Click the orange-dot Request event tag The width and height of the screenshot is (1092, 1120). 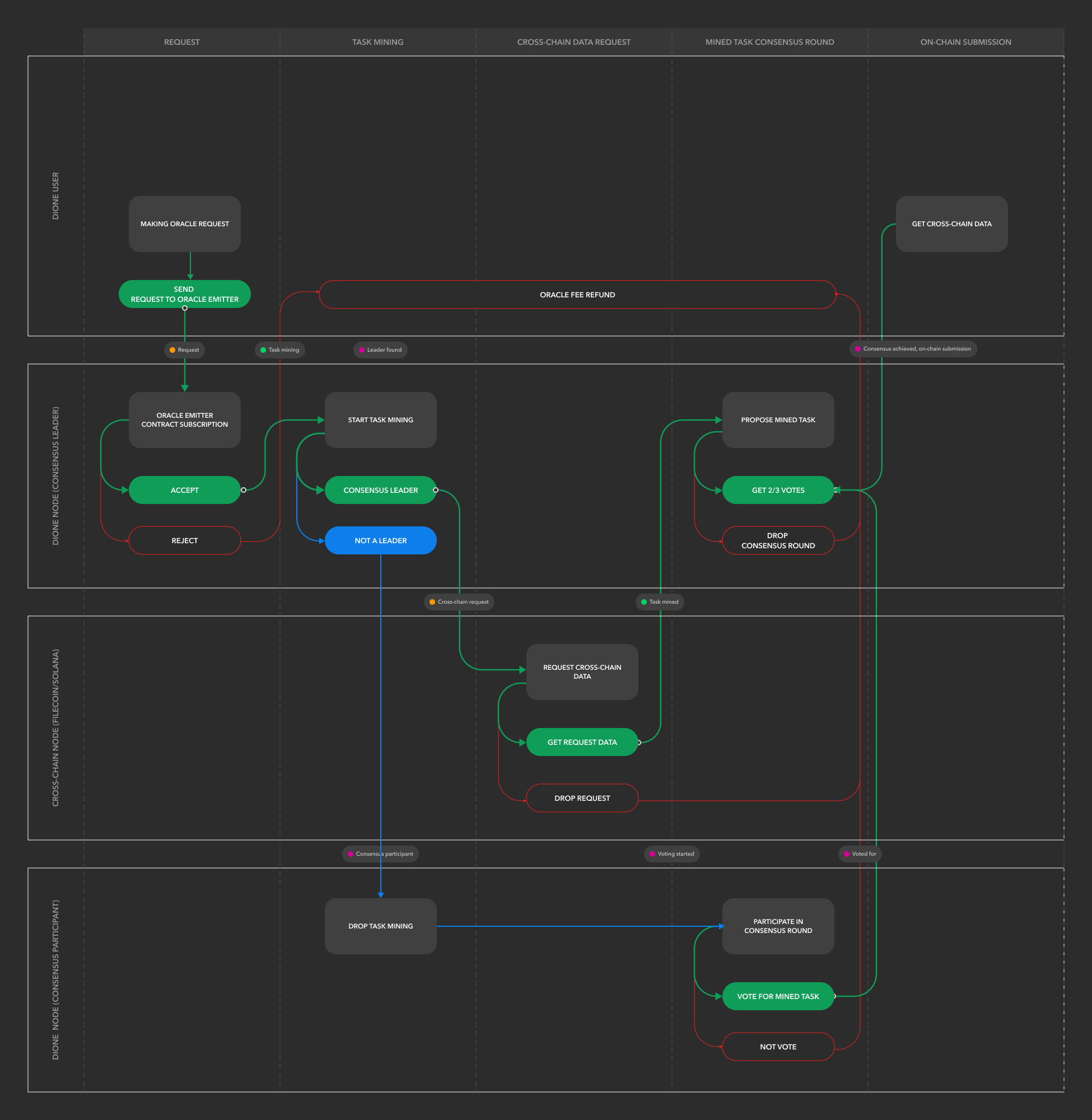[x=184, y=350]
